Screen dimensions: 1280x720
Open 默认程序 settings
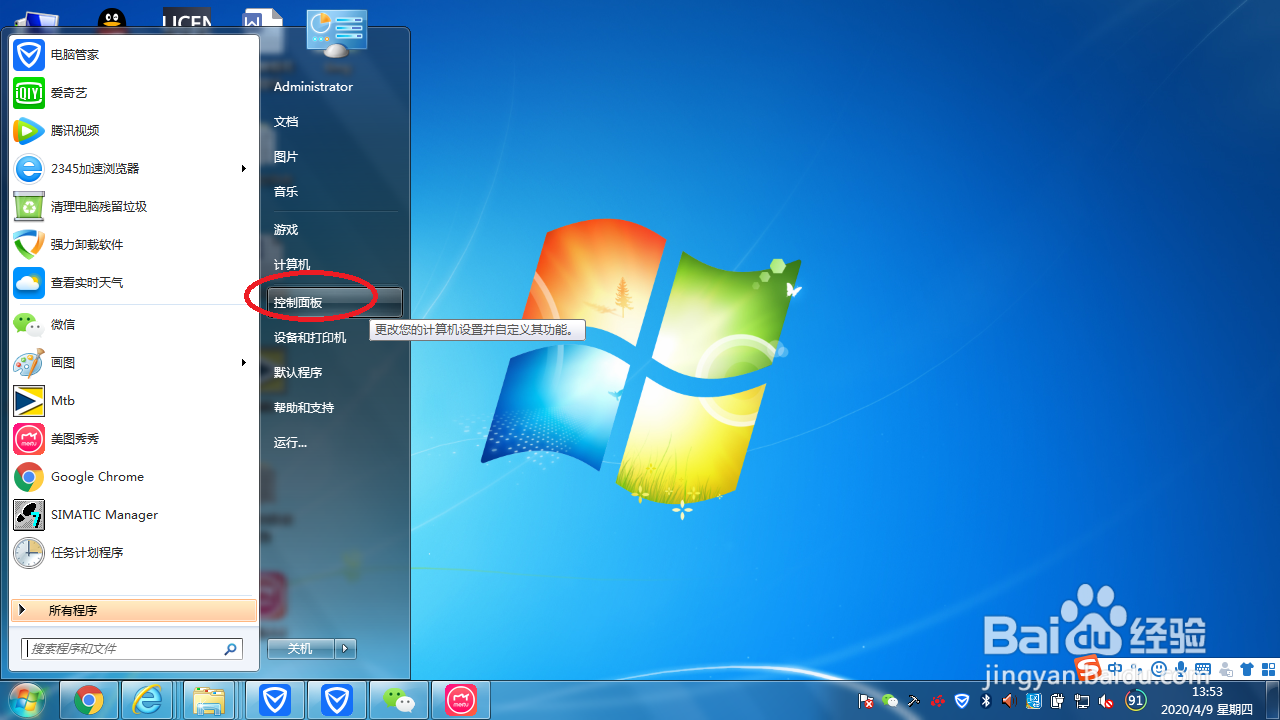[x=335, y=372]
